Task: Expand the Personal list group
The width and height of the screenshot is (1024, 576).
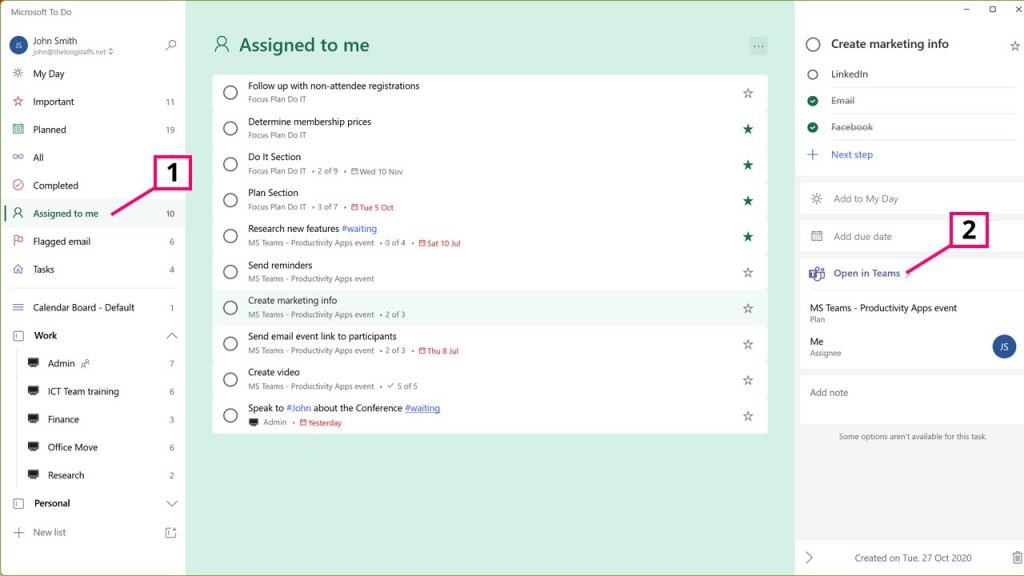Action: click(171, 503)
